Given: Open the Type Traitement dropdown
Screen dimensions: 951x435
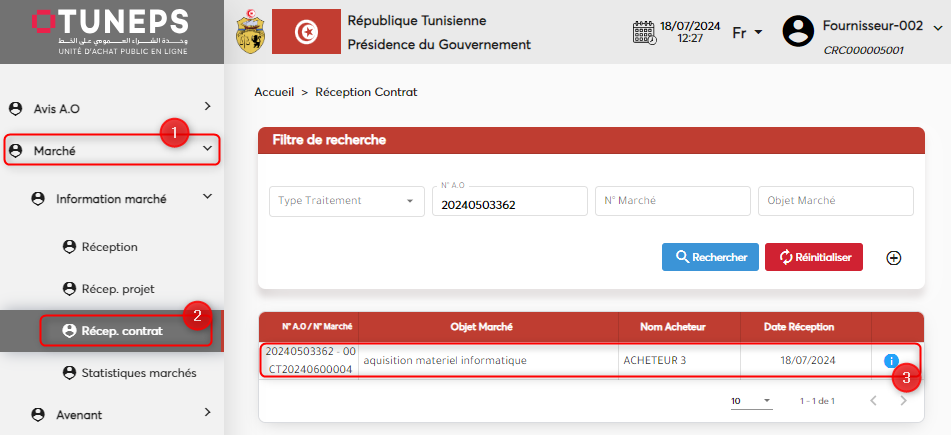Looking at the screenshot, I should click(346, 201).
